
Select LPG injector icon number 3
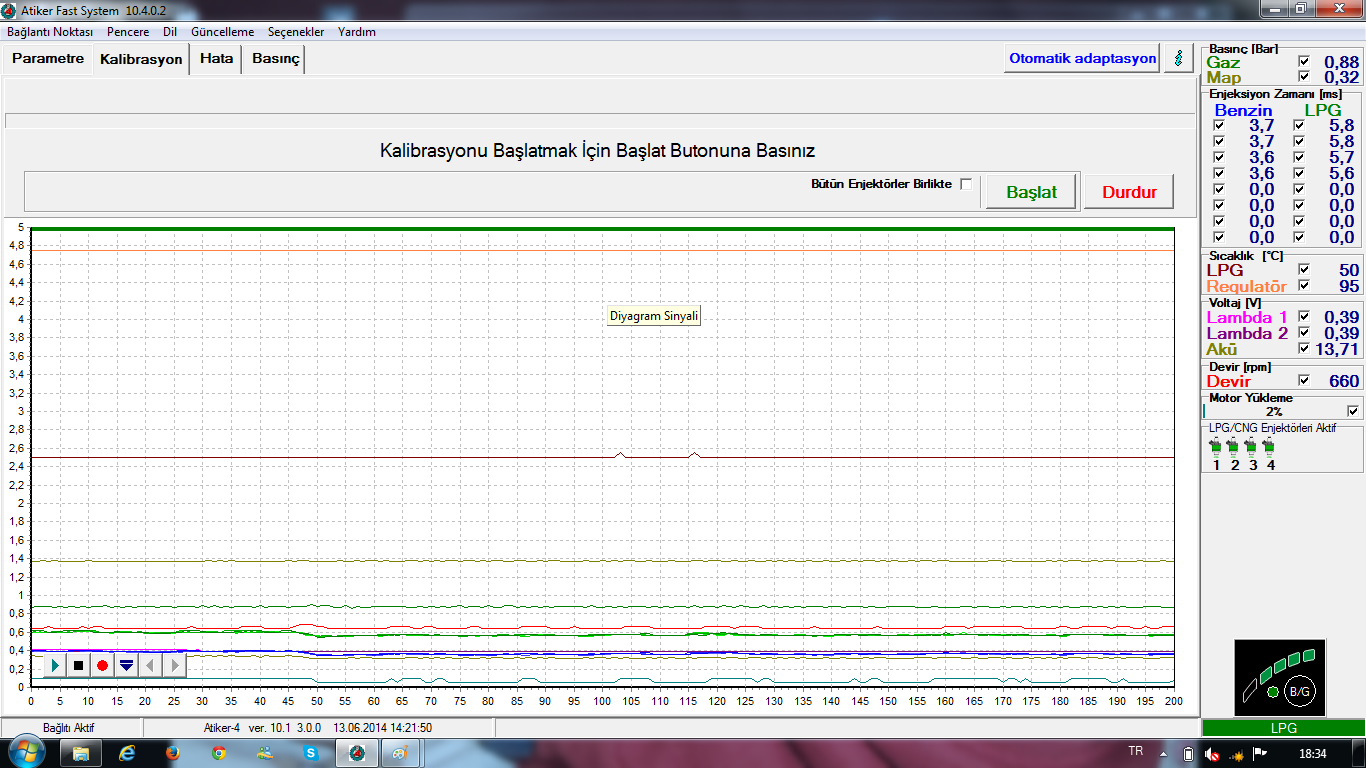coord(1252,446)
